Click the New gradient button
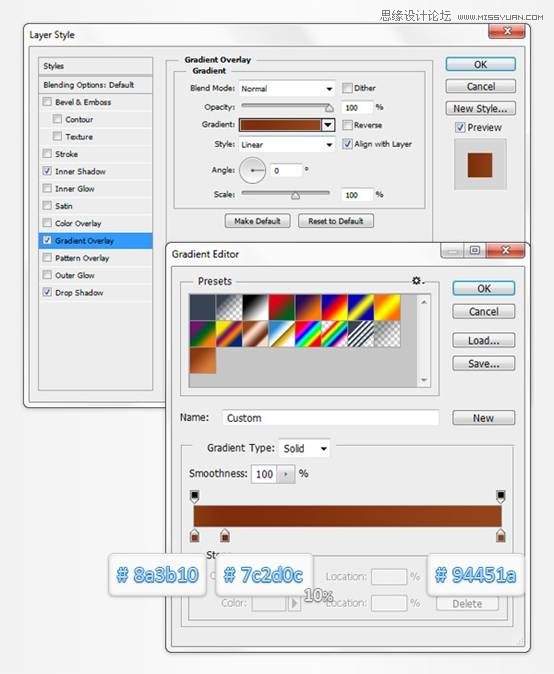 (484, 418)
